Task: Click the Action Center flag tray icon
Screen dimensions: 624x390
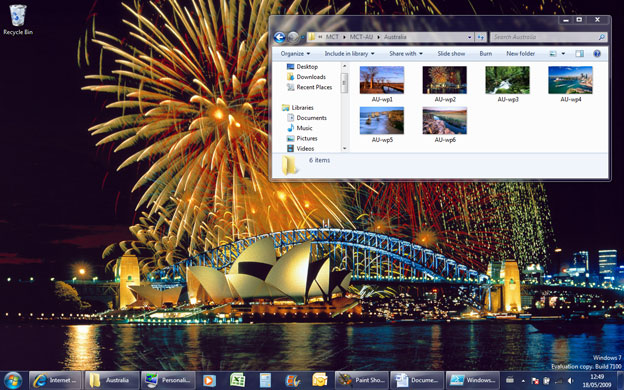Action: (x=535, y=381)
